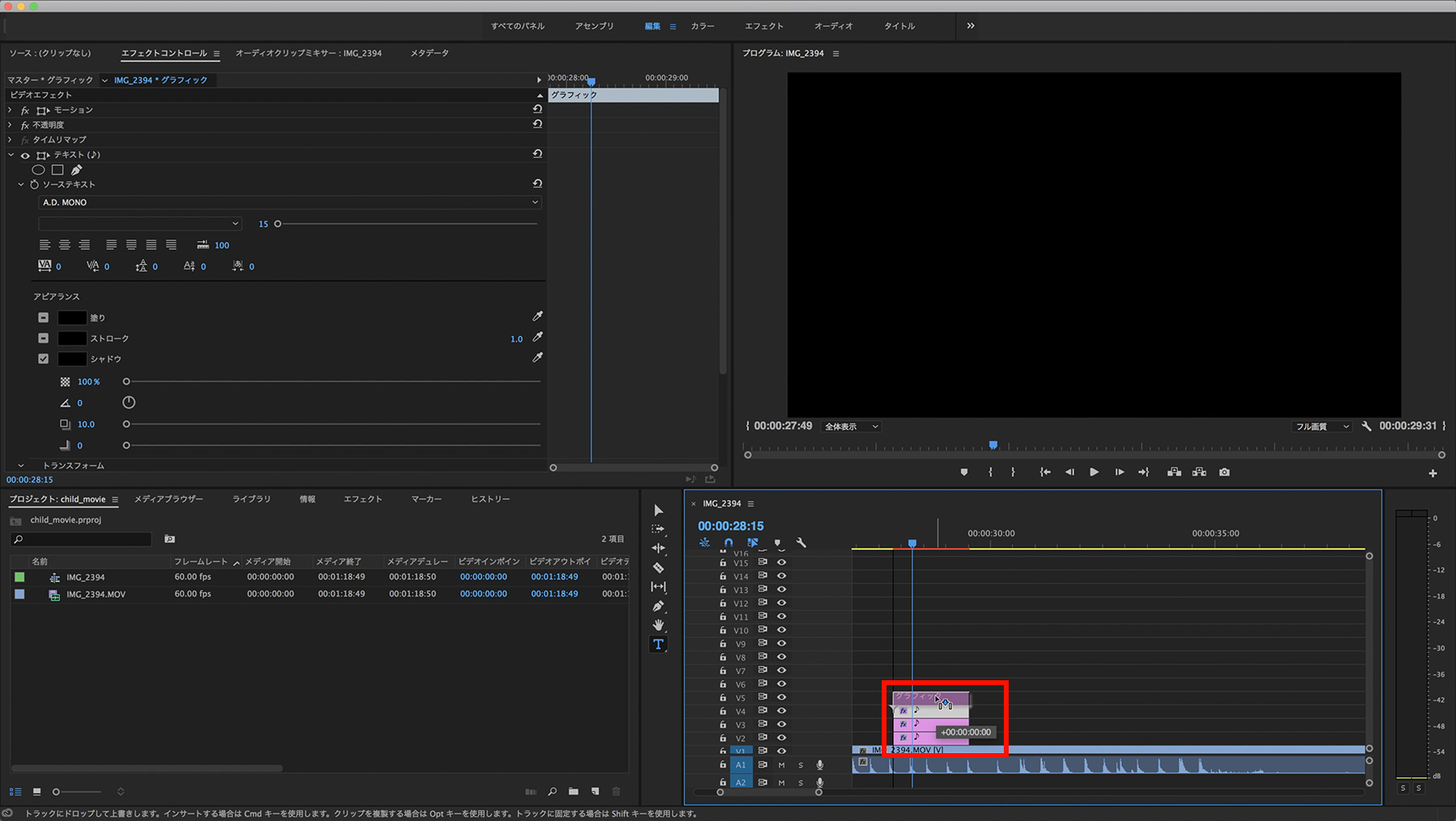Click the Extract button in Program monitor
This screenshot has width=1456, height=821.
tap(1199, 472)
